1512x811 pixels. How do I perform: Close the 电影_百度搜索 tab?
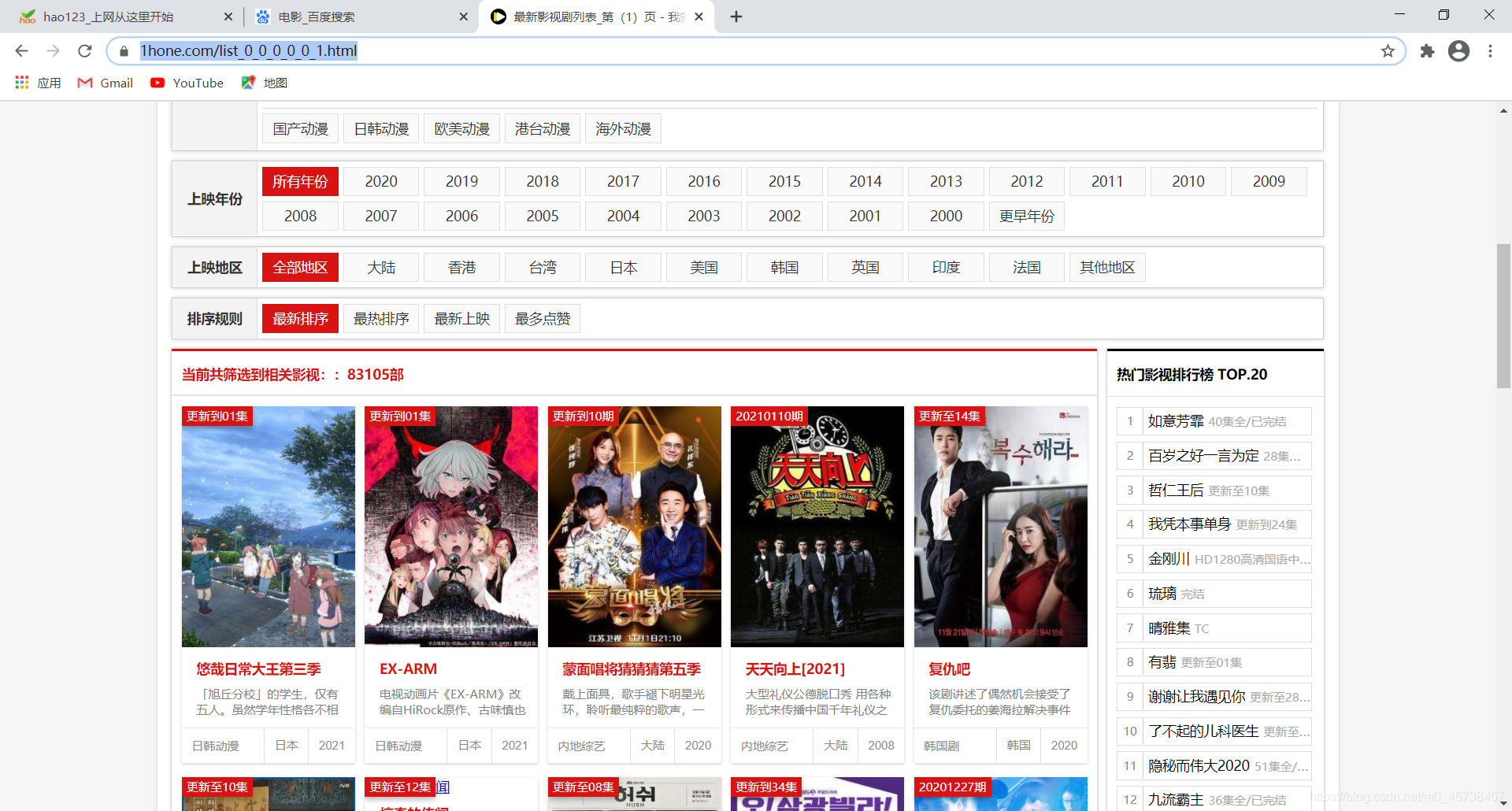(x=463, y=17)
